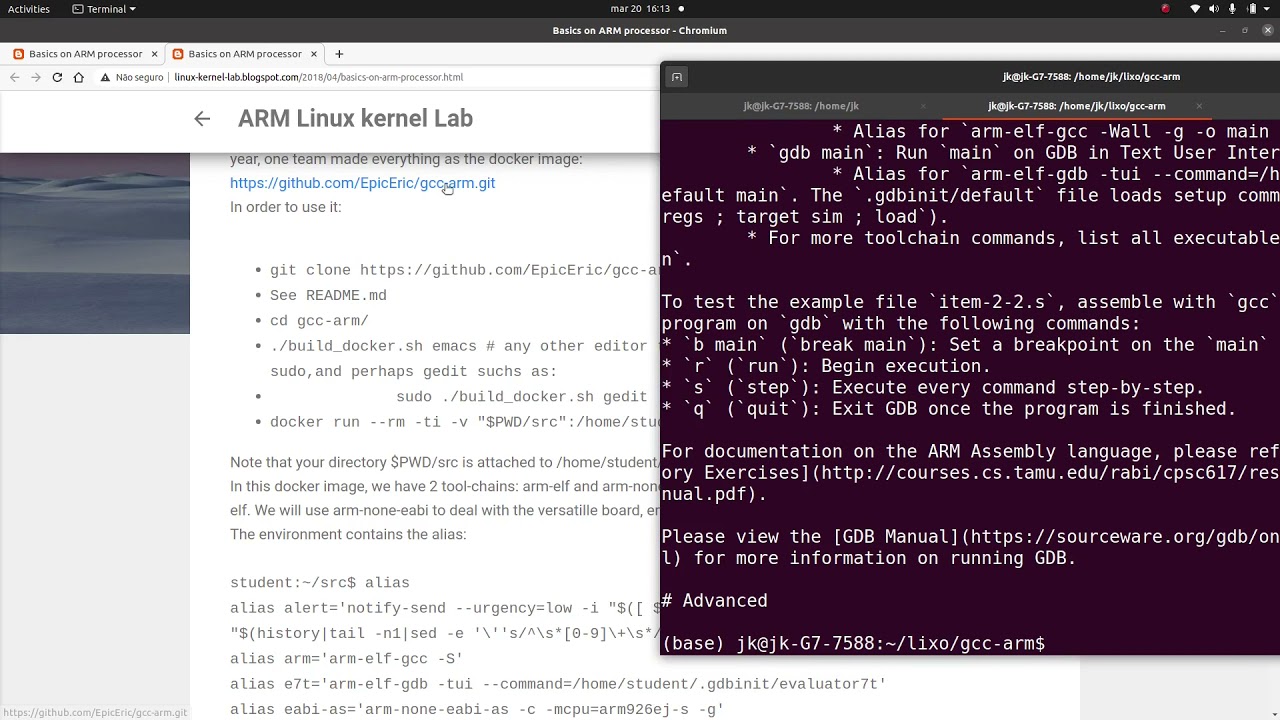Click the 'In order to use it:' text

(x=286, y=207)
